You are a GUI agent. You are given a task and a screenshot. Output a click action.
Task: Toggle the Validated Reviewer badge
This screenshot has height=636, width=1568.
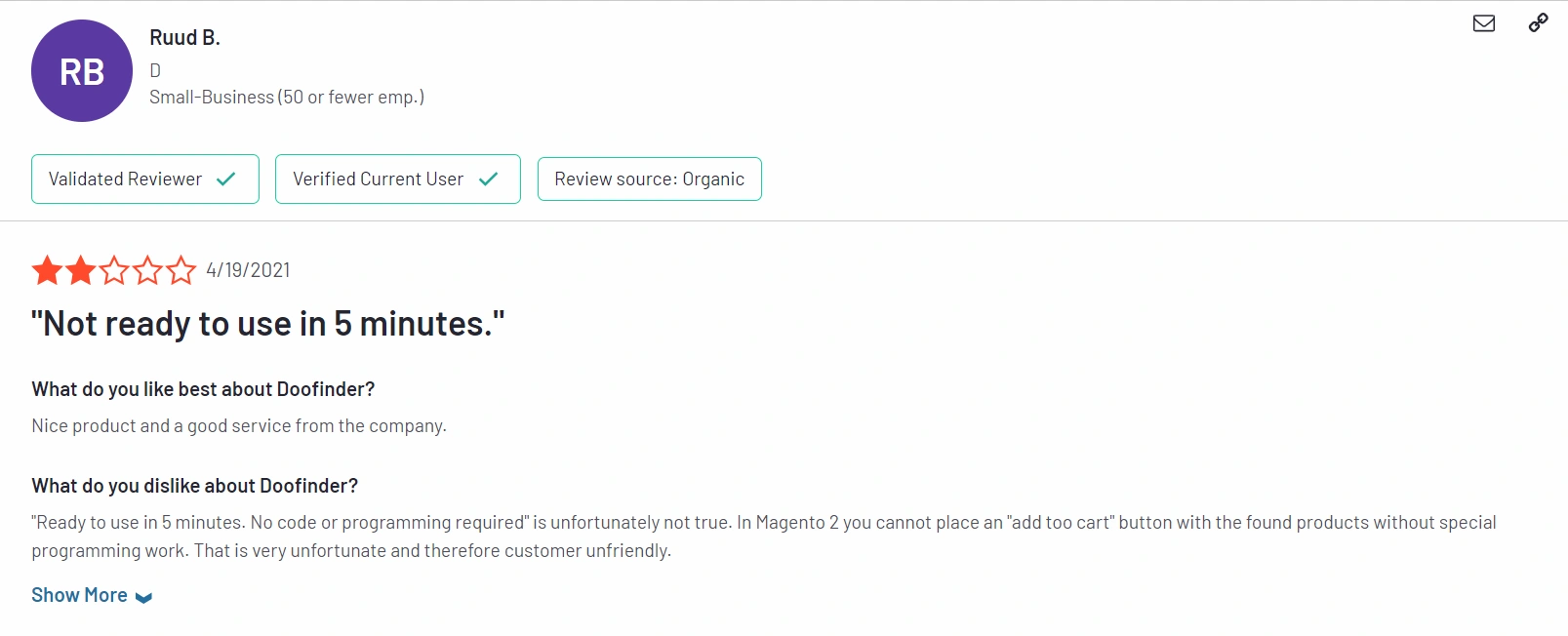click(144, 179)
